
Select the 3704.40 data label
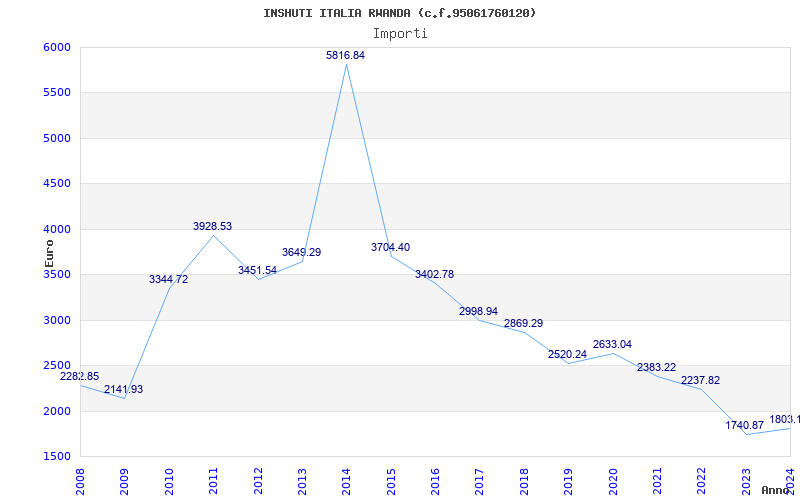(390, 247)
